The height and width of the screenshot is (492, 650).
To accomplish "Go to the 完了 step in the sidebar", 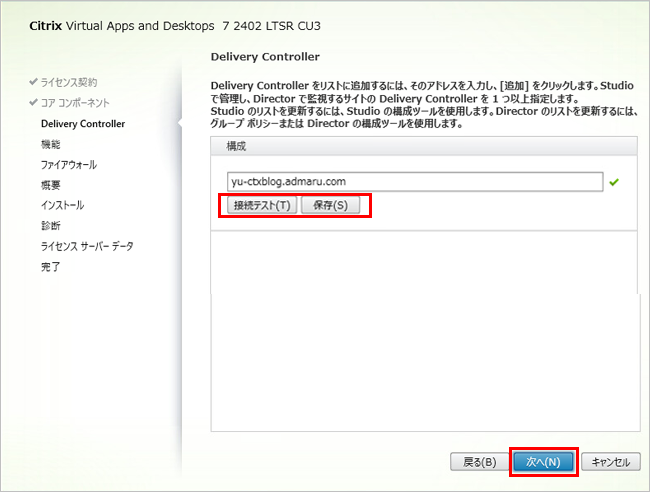I will (51, 267).
